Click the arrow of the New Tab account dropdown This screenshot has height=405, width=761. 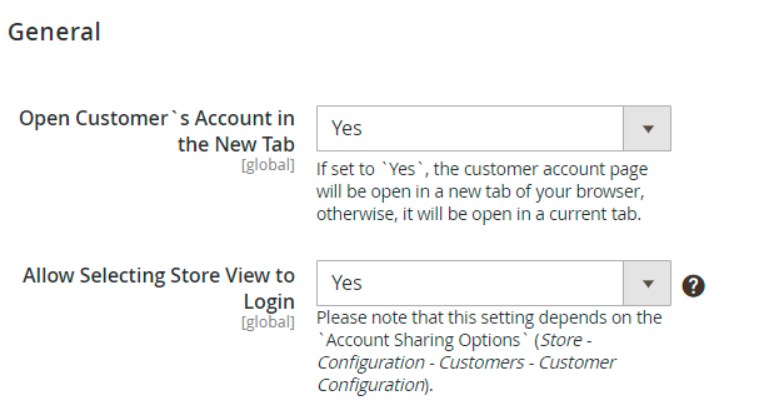click(x=647, y=128)
